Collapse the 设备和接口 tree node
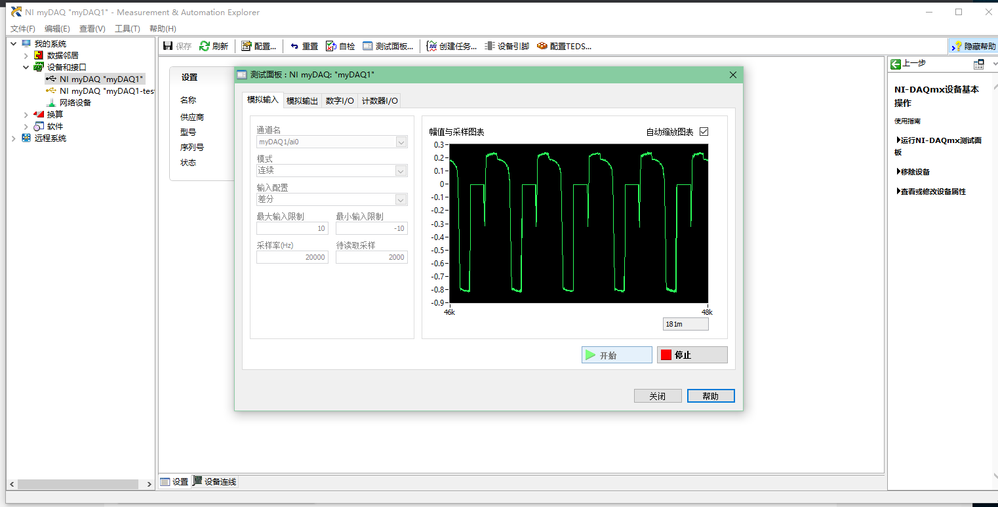This screenshot has width=998, height=507. 25,67
